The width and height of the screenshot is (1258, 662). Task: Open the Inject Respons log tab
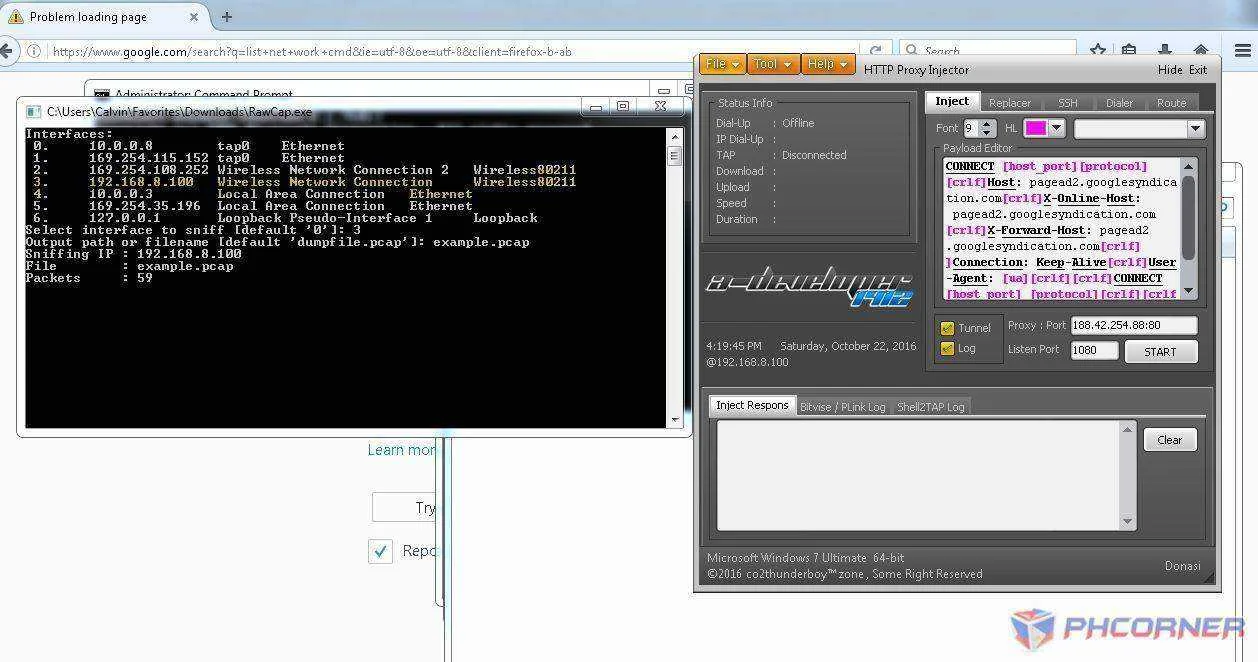752,405
